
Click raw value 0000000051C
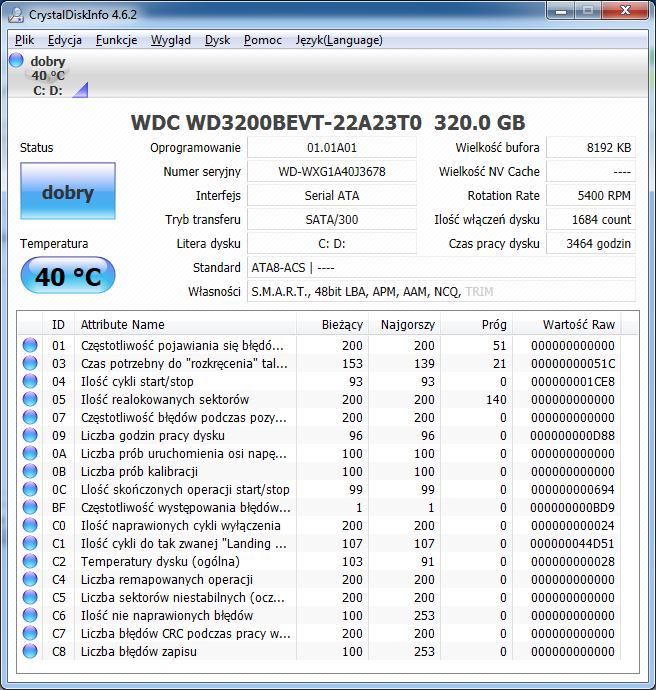click(x=573, y=363)
